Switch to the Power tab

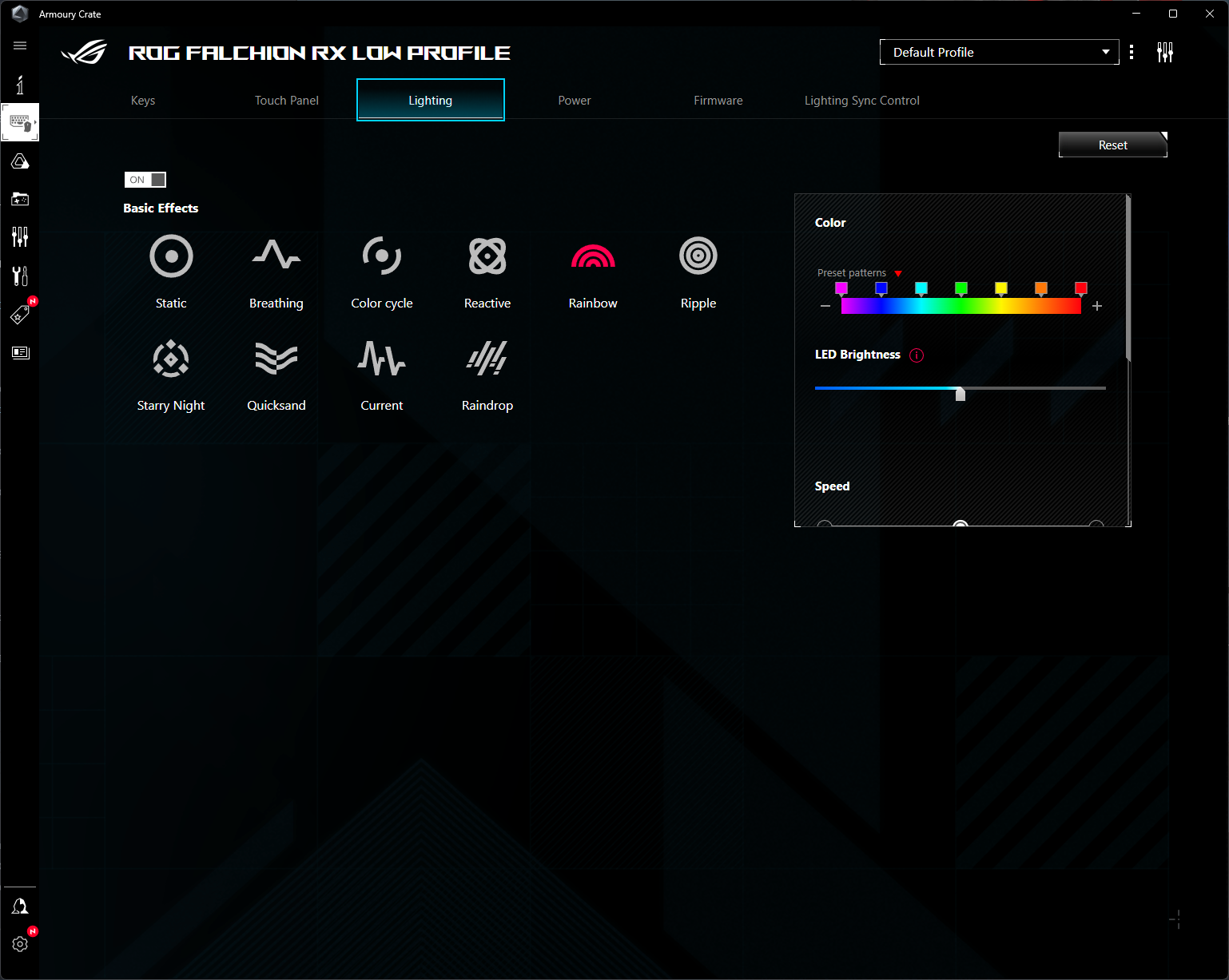click(x=575, y=101)
